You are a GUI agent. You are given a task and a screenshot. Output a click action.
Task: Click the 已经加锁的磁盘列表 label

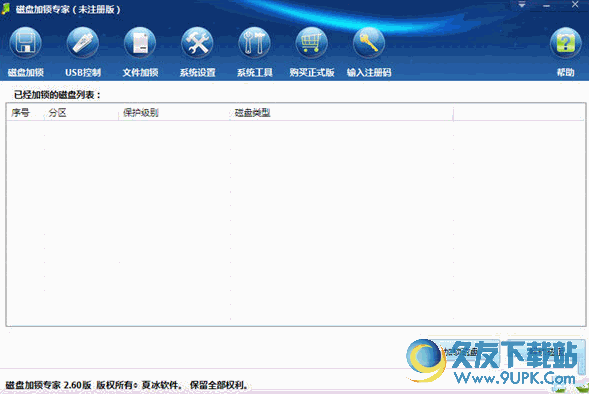pos(57,95)
